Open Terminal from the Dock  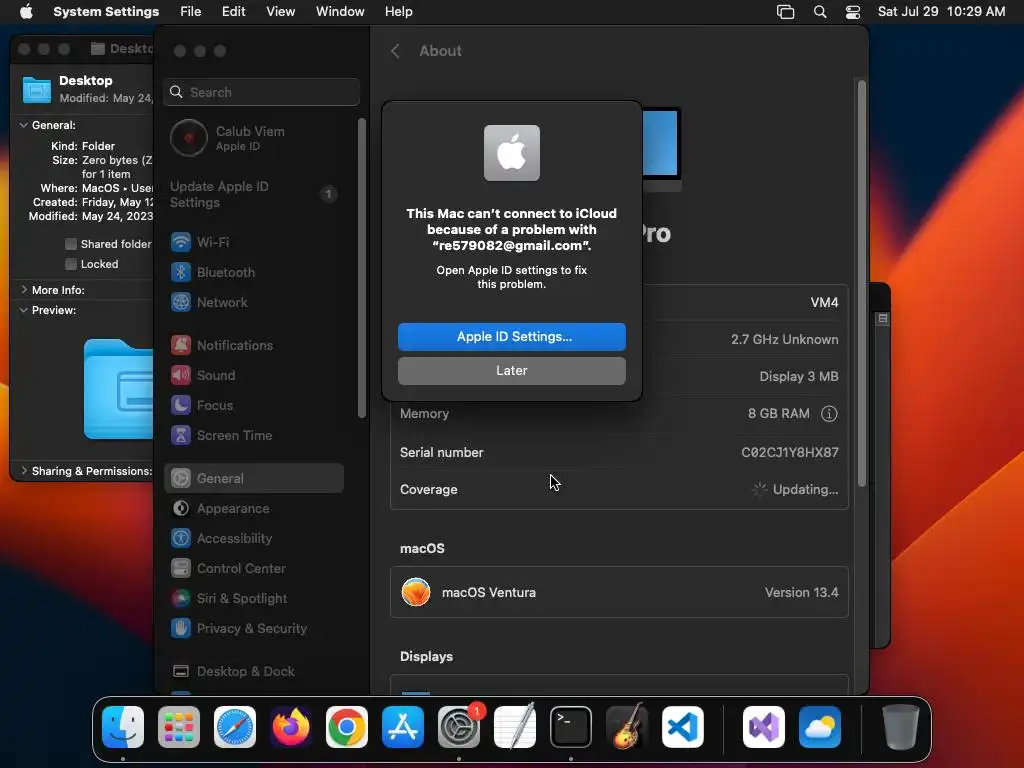click(x=571, y=727)
